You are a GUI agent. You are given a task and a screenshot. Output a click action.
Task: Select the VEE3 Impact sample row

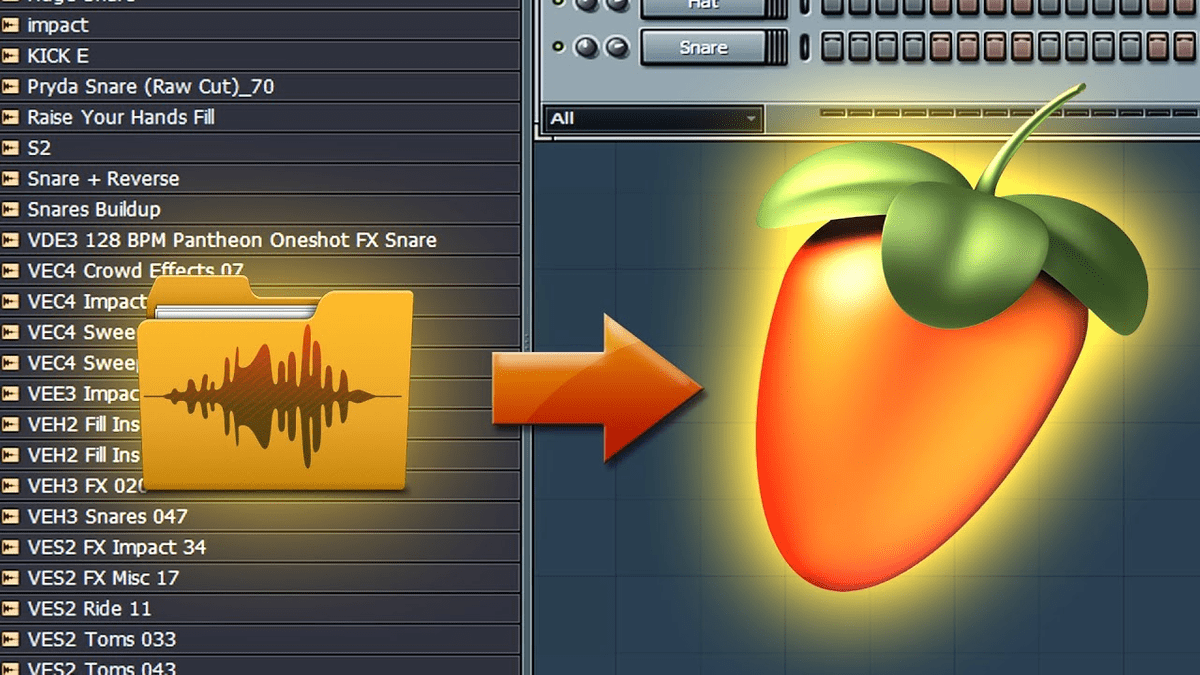click(260, 394)
